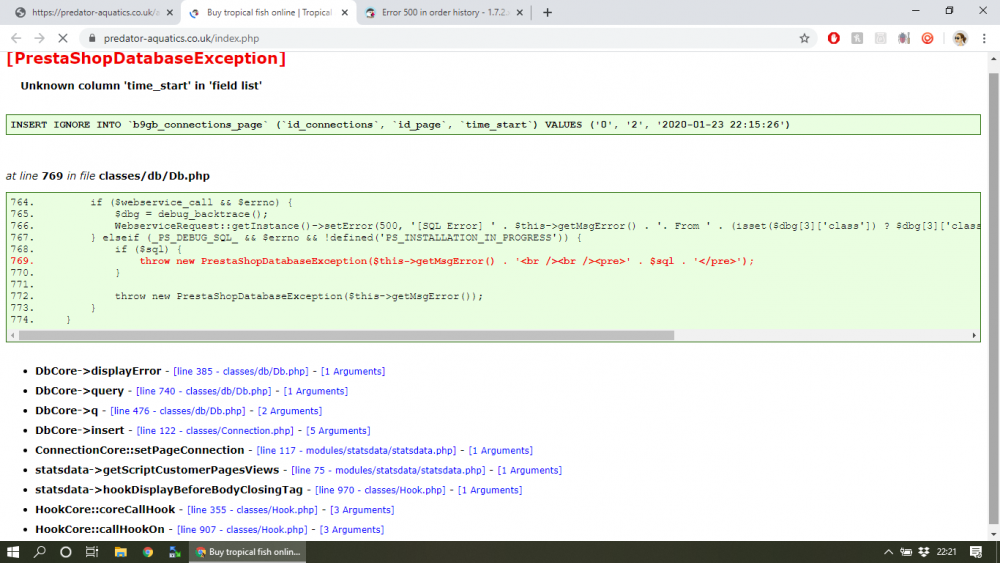Click the code block right scroll arrow

tap(974, 335)
